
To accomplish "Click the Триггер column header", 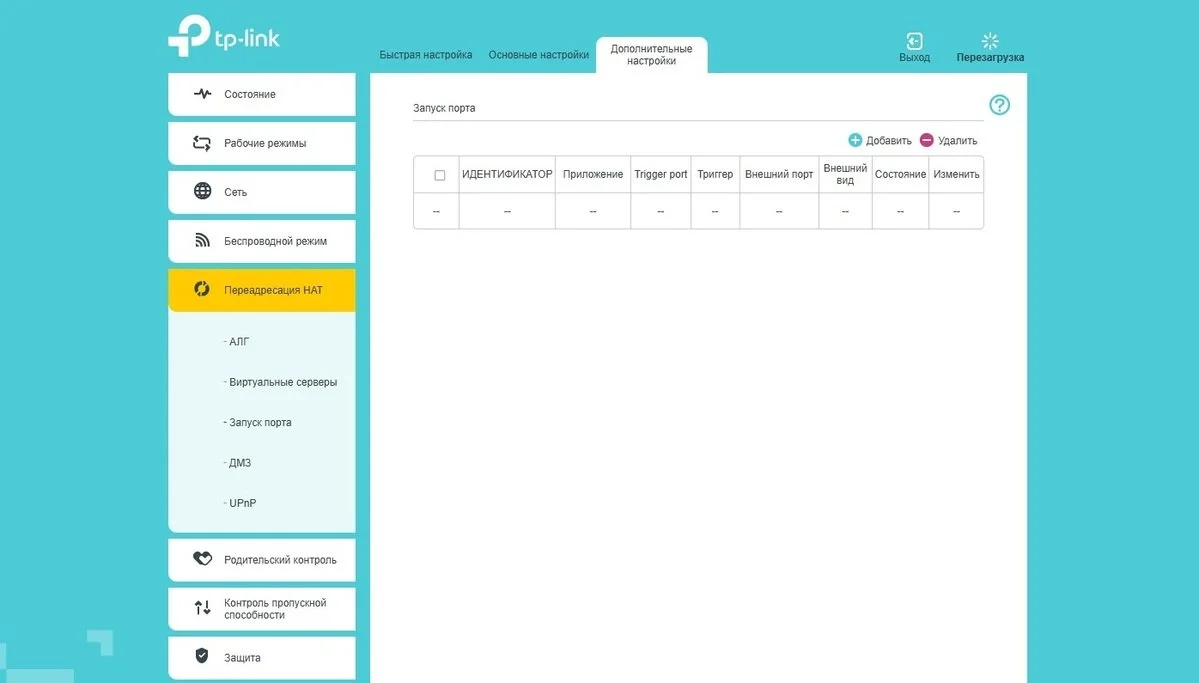I will [715, 174].
